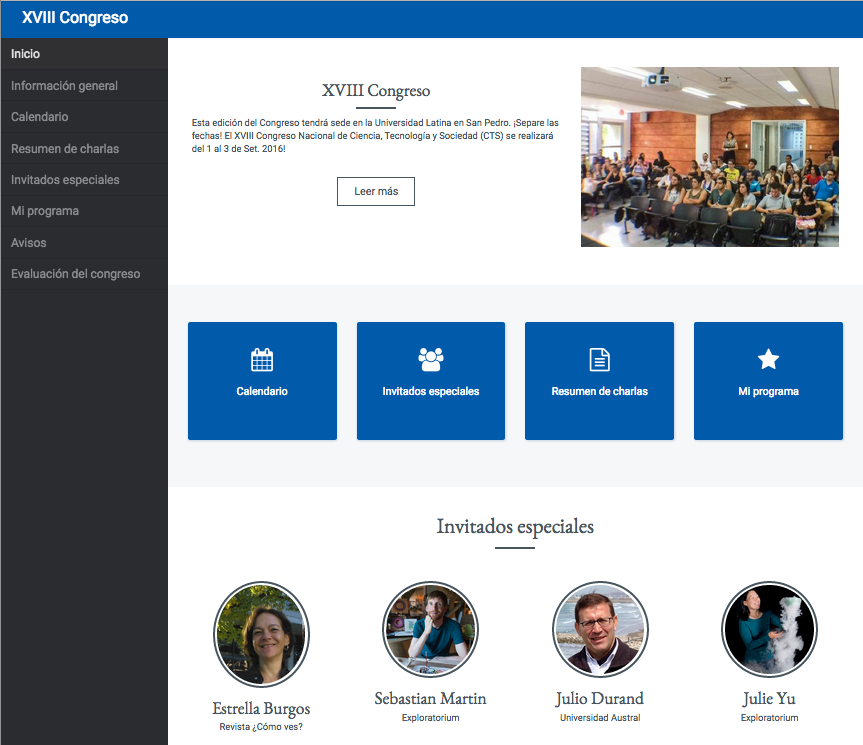Select Inicio in the sidebar
This screenshot has width=863, height=745.
(26, 54)
